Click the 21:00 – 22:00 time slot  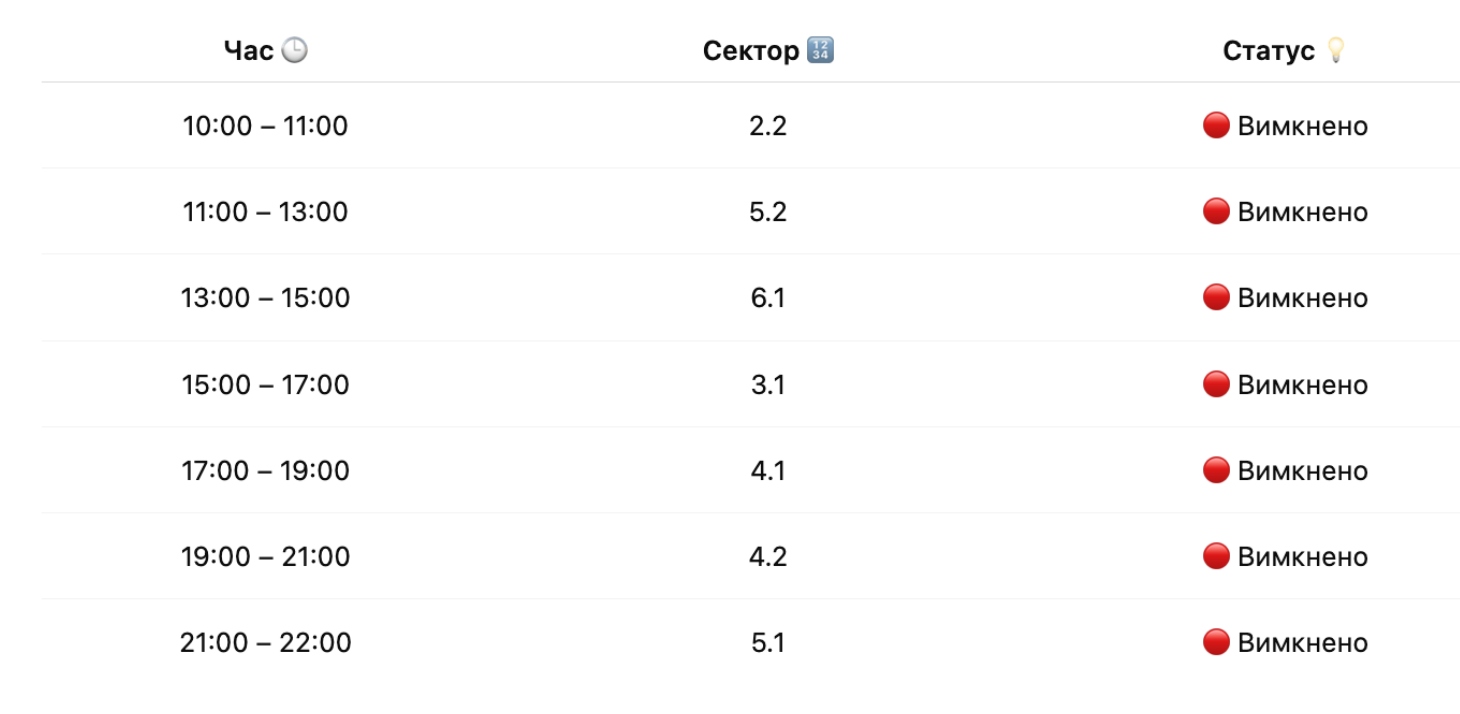[x=265, y=643]
